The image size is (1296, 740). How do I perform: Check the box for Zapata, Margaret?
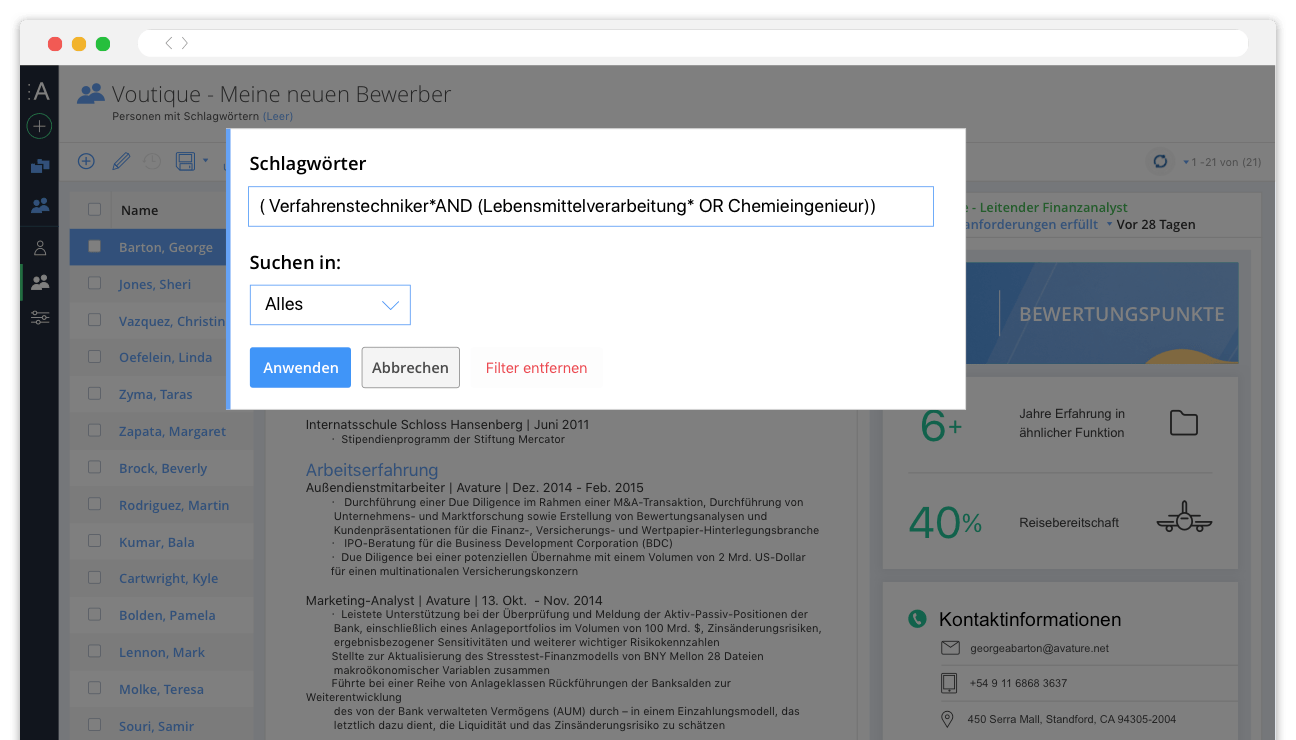point(94,431)
